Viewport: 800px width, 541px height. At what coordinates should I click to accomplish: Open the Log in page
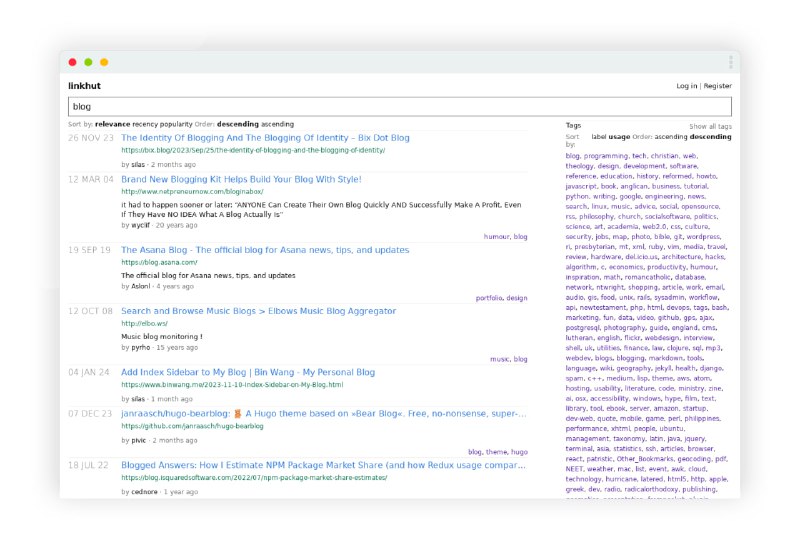pos(686,86)
